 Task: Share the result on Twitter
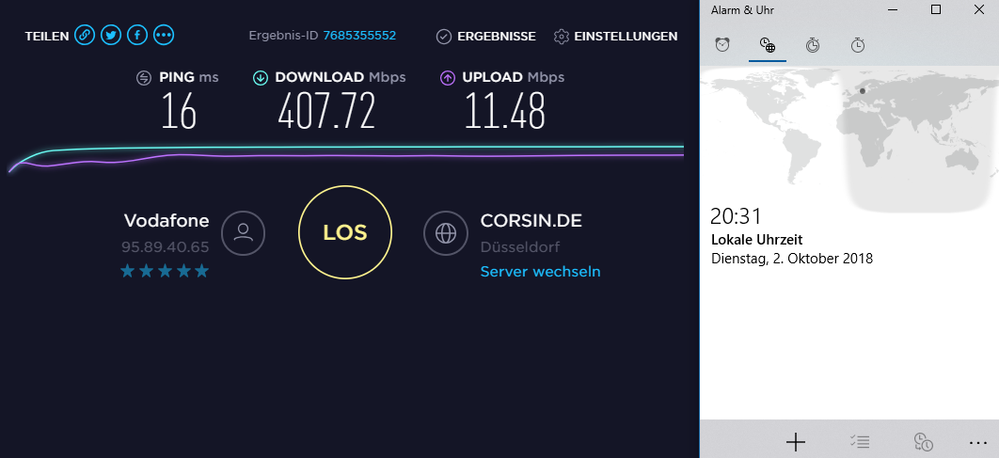[x=111, y=36]
